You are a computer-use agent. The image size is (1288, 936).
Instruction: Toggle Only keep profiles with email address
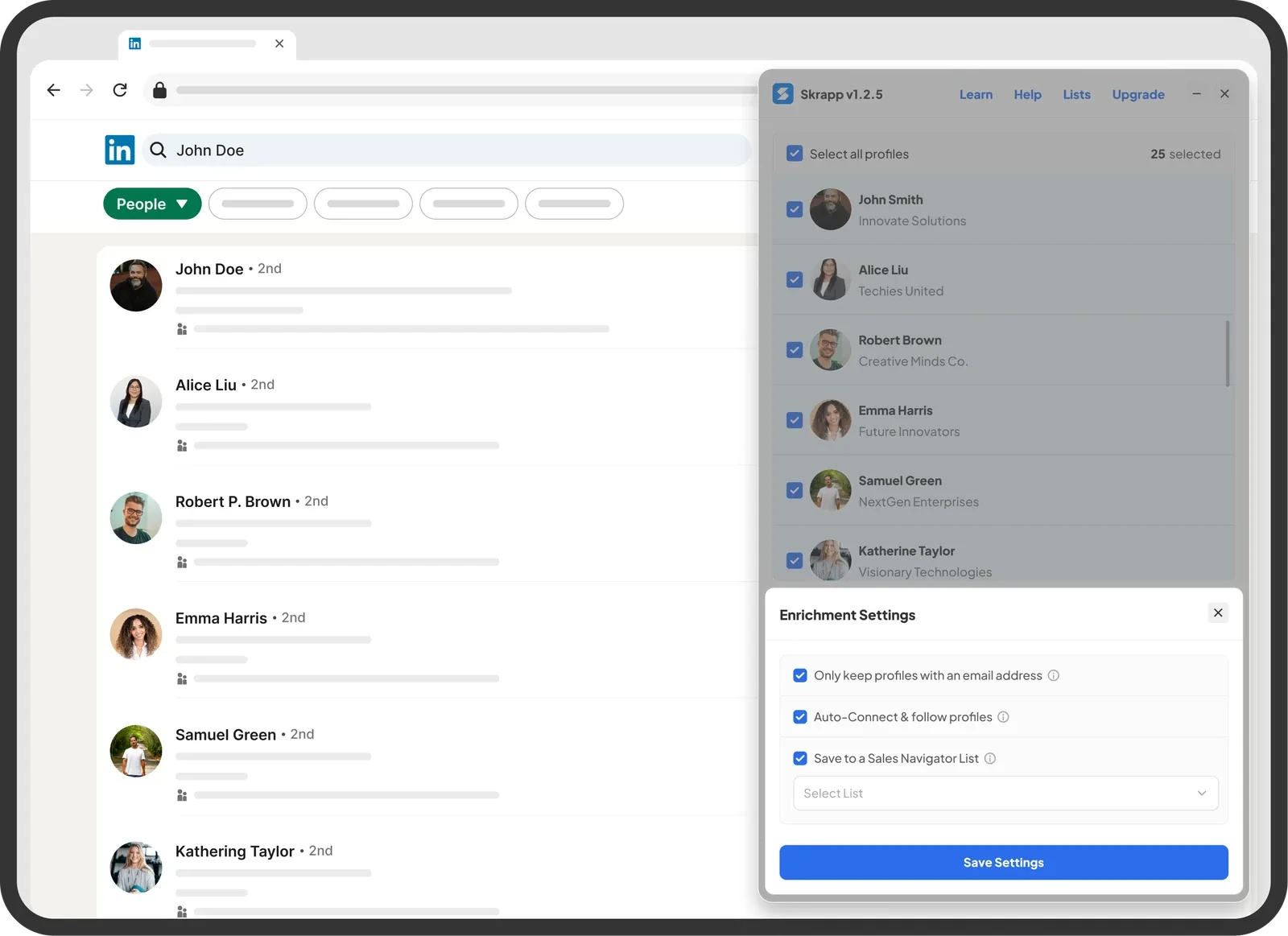(x=800, y=675)
